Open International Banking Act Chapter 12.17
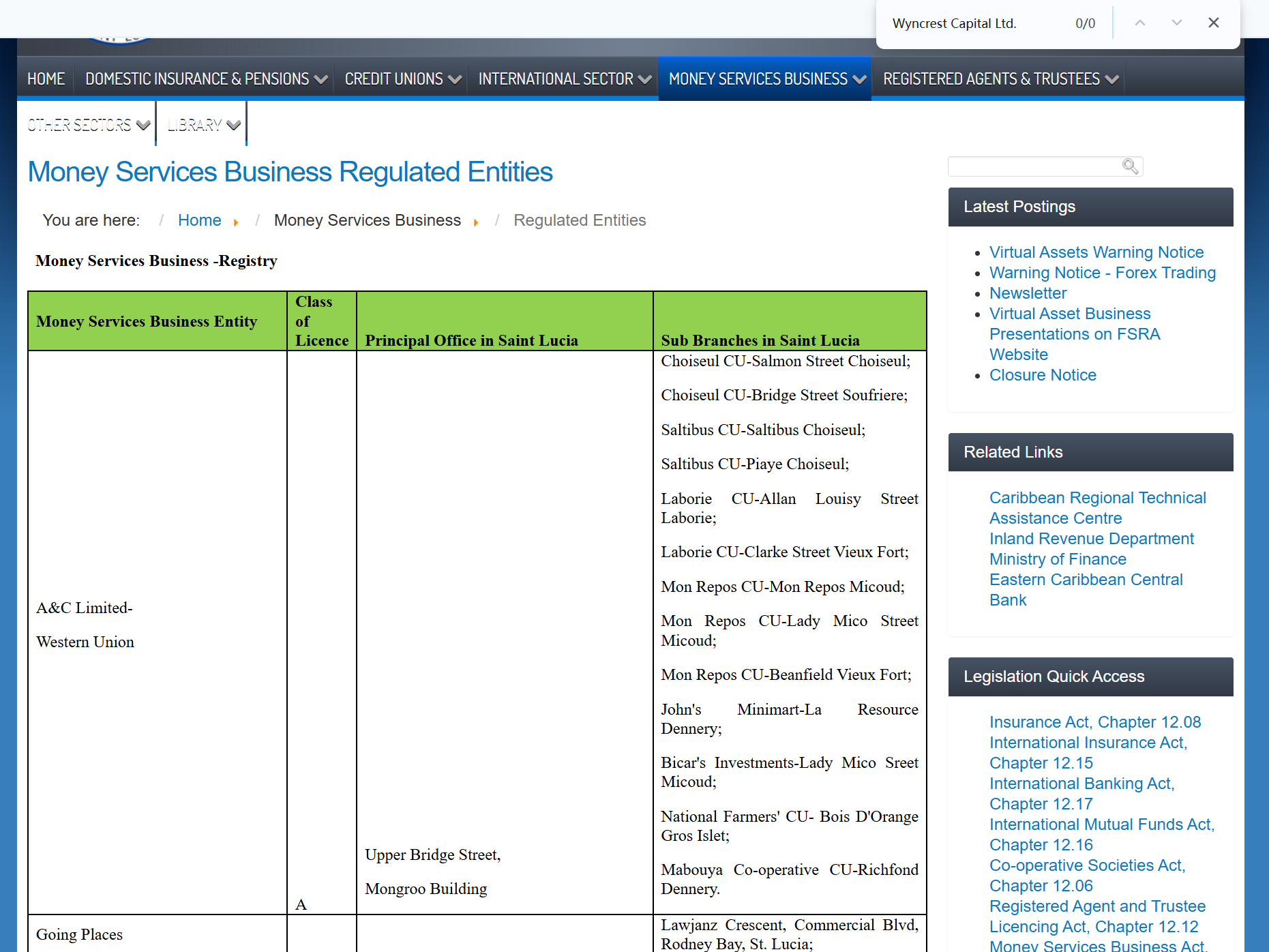Image resolution: width=1269 pixels, height=952 pixels. [1082, 794]
